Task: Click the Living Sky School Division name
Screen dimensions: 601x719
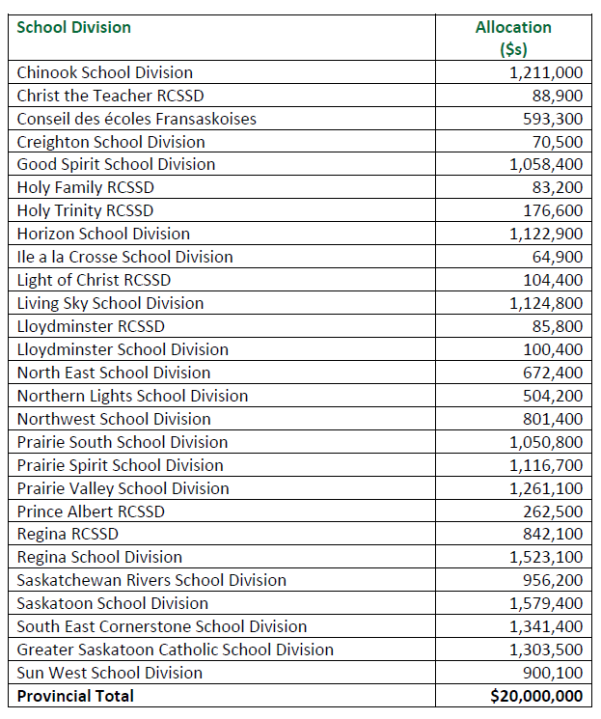Action: (x=110, y=303)
